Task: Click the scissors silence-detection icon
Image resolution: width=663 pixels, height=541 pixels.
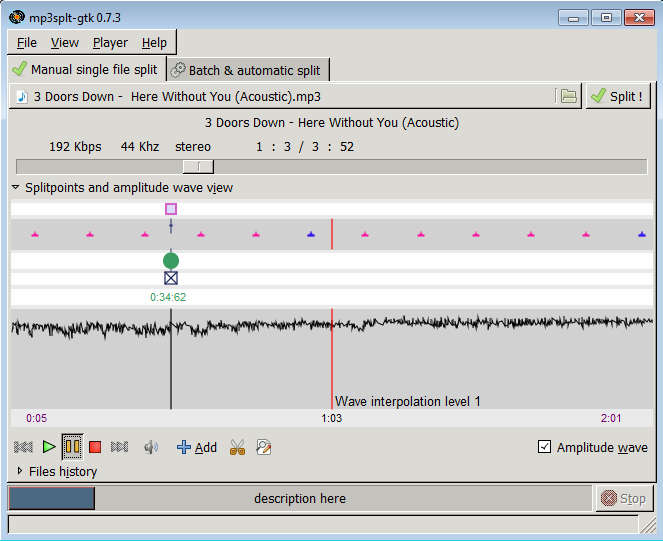Action: [237, 447]
